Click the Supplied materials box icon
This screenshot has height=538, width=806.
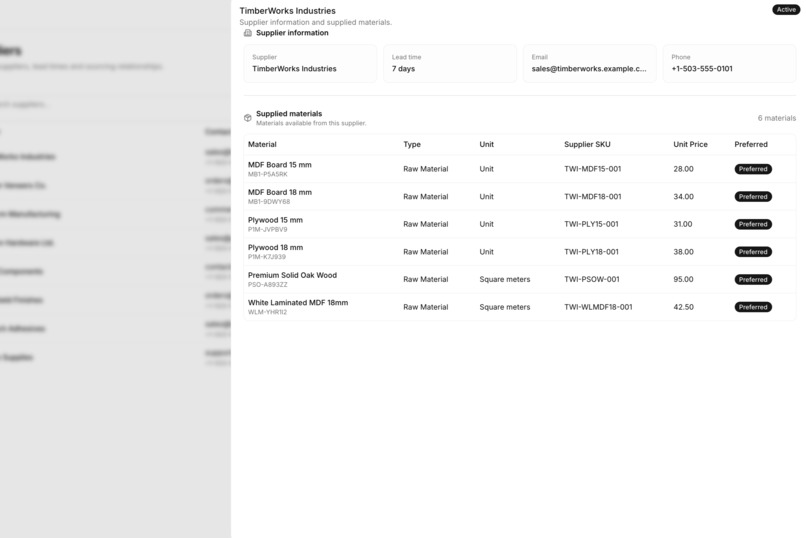point(248,118)
